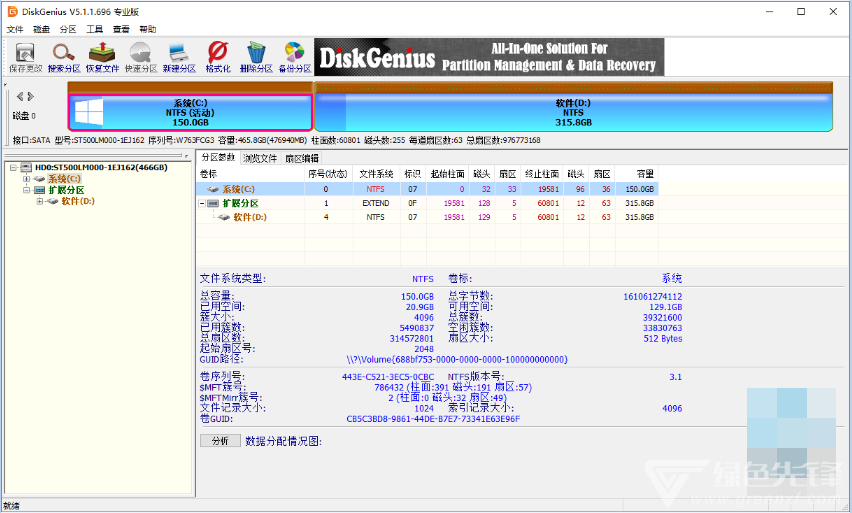This screenshot has width=852, height=513.
Task: Click the DiskGenius banner advertisement
Action: [x=489, y=57]
